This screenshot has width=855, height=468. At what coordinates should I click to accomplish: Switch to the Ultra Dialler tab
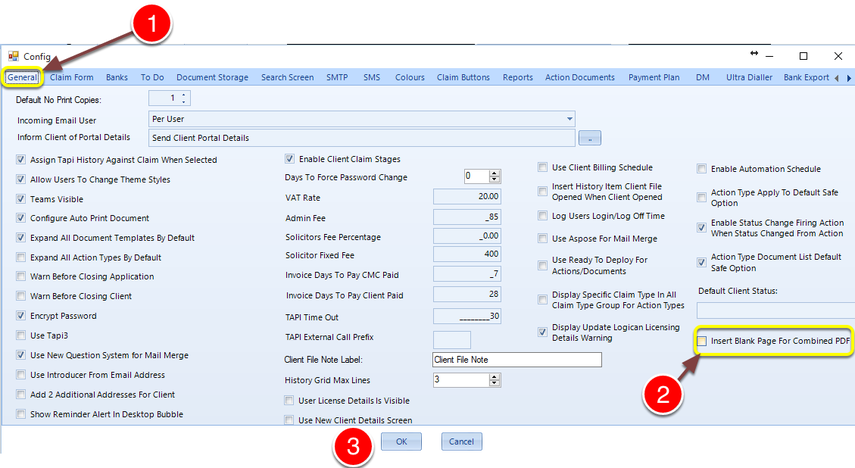click(x=749, y=77)
